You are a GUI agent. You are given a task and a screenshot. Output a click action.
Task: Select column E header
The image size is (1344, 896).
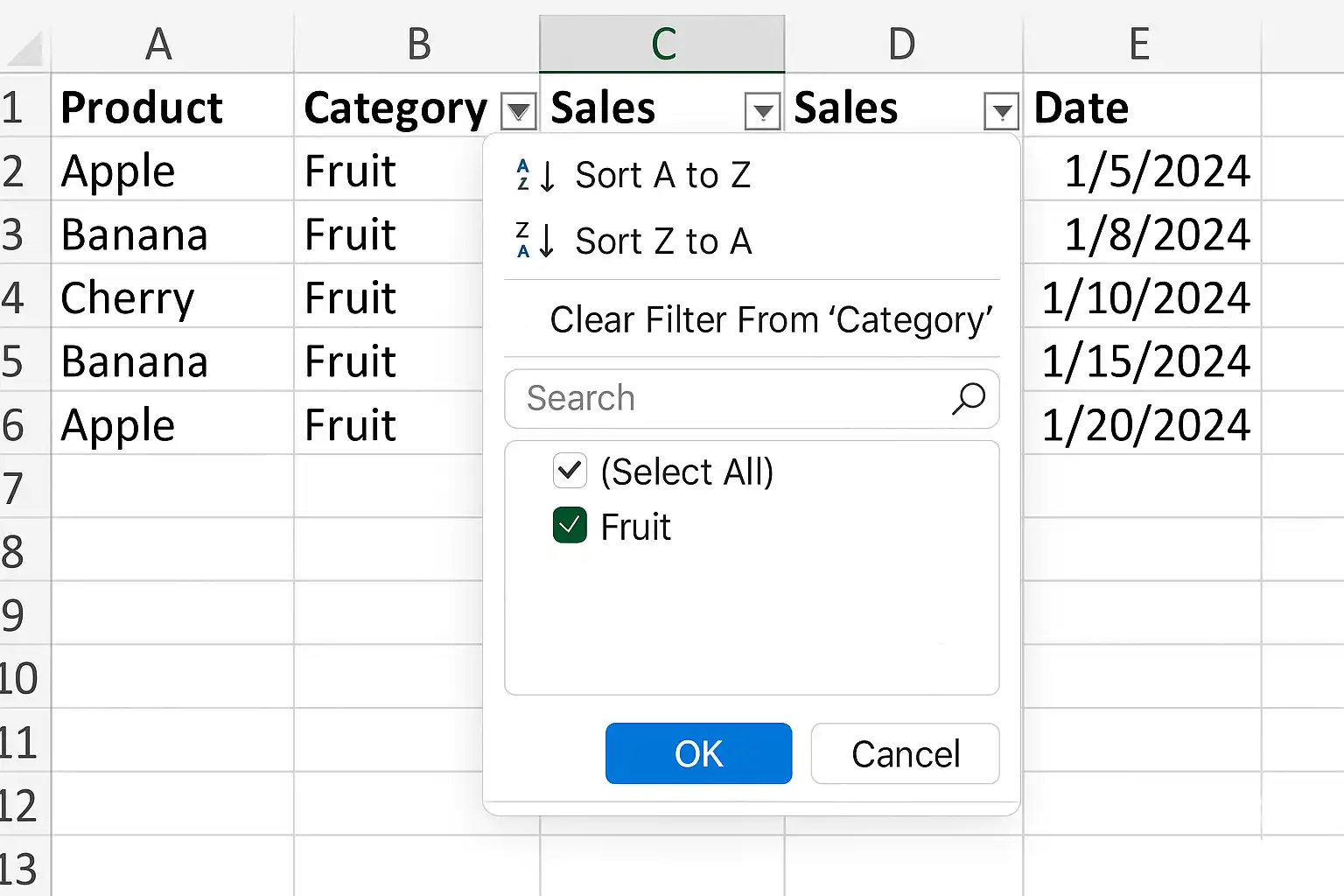tap(1141, 44)
